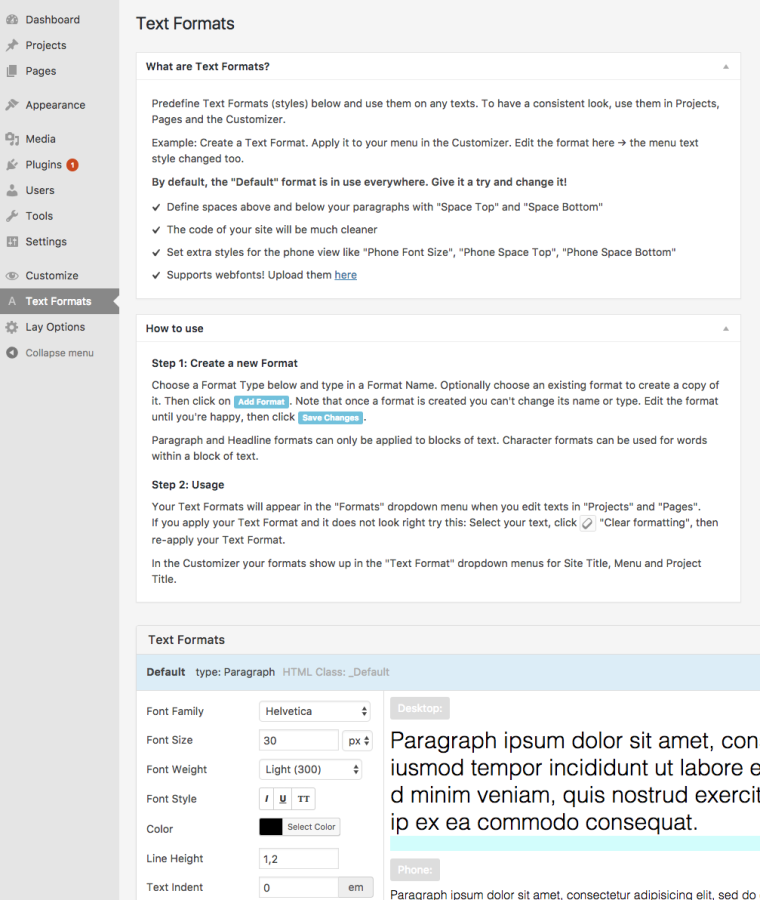Viewport: 760px width, 900px height.
Task: Collapse the 'What are Text Formats?' panel
Action: pos(725,67)
